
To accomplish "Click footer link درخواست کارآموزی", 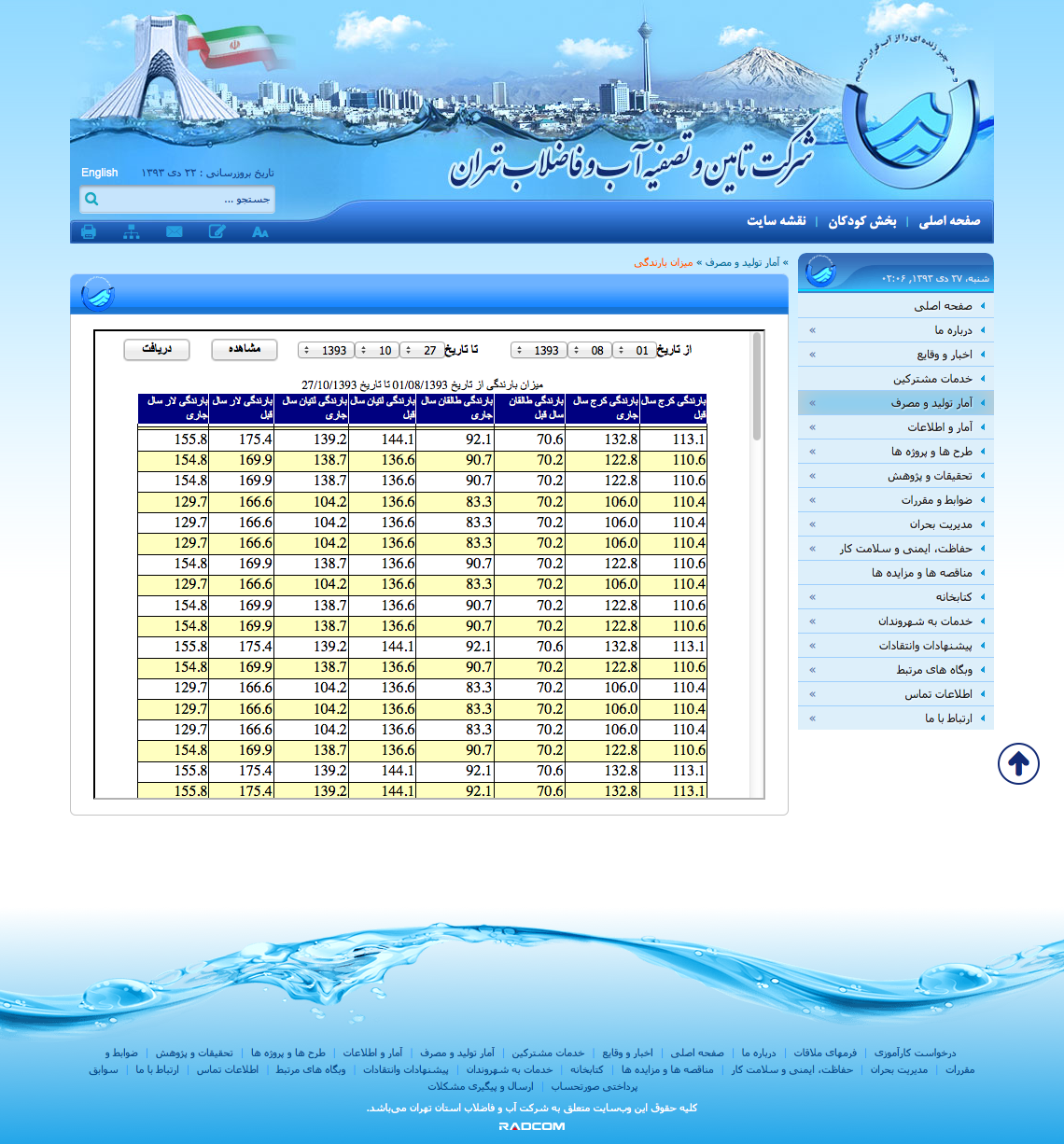I will pos(915,1053).
